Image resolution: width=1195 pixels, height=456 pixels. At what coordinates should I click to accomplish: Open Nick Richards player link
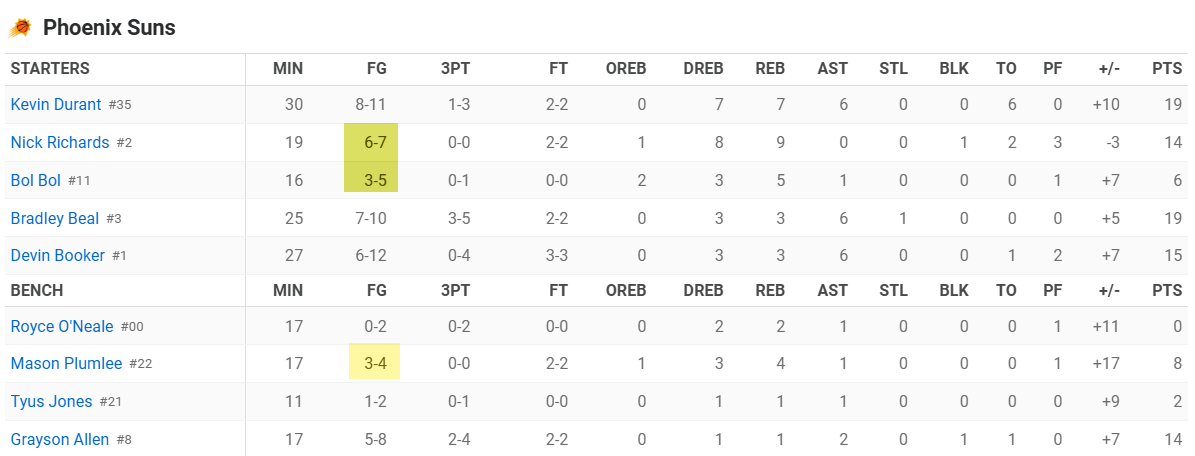59,143
